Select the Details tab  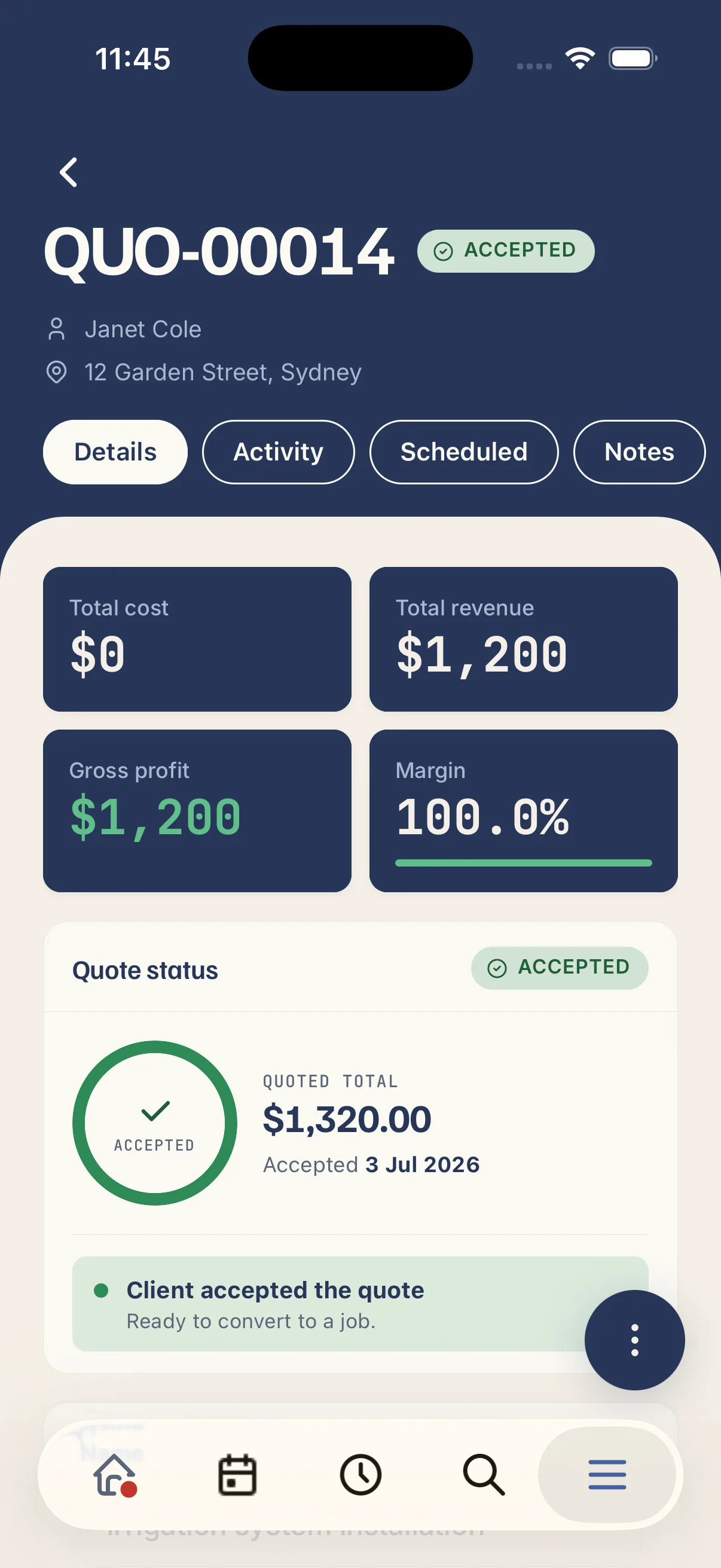(115, 452)
